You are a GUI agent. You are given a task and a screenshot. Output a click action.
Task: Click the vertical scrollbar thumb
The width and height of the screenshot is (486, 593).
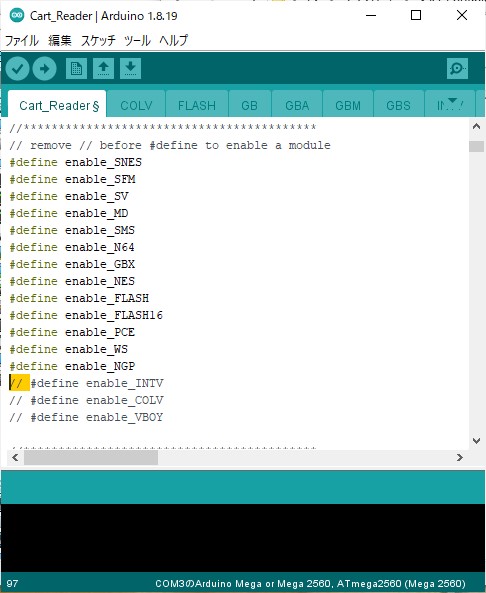[x=477, y=146]
